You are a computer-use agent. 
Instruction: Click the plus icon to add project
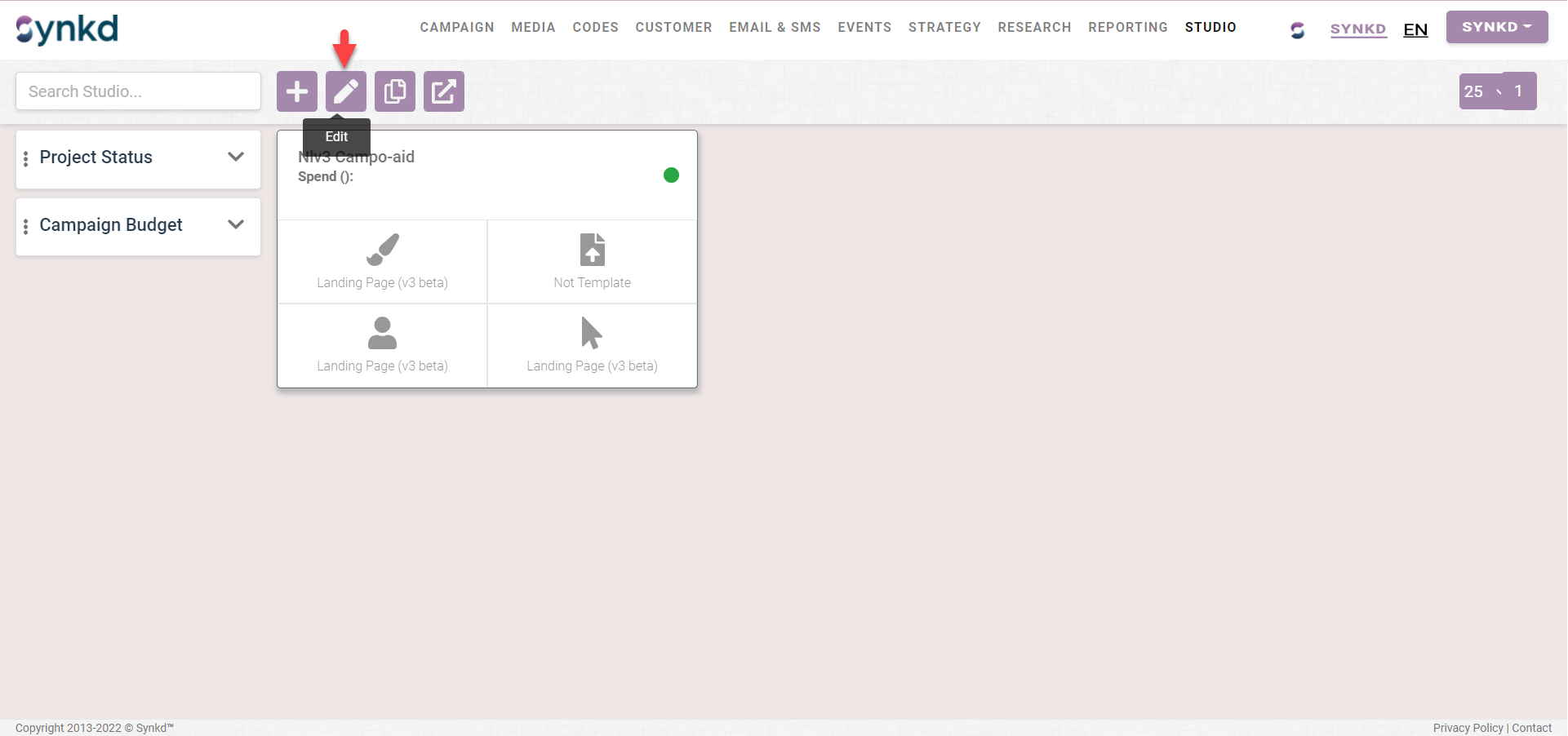pos(297,91)
